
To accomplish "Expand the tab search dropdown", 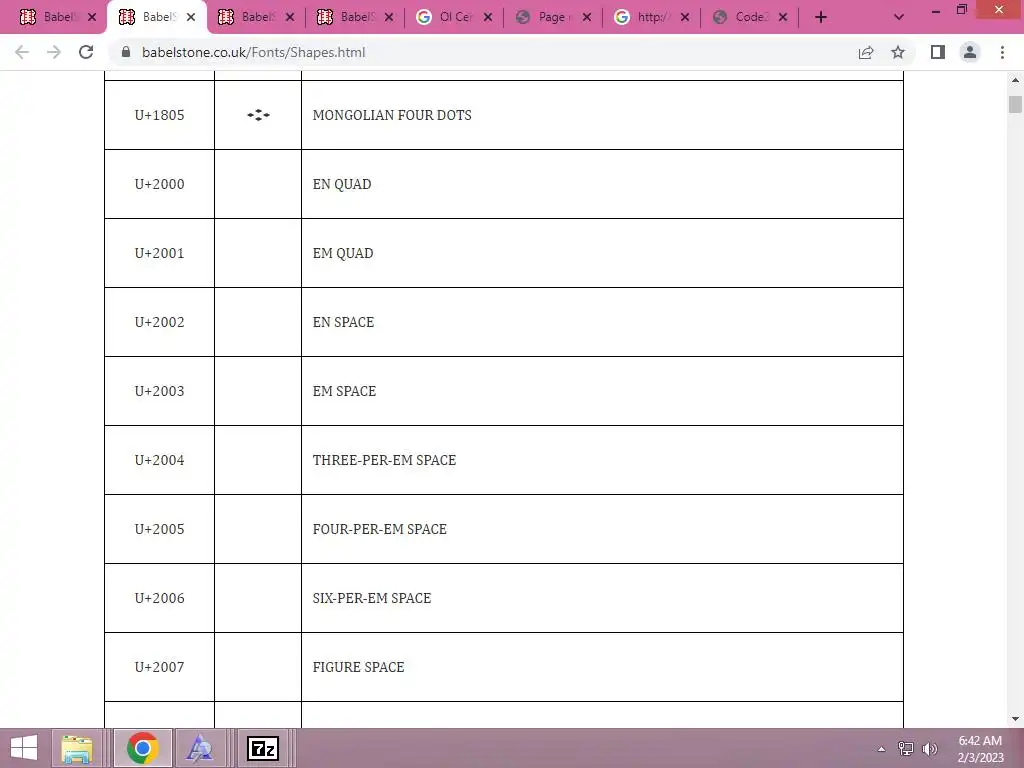I will (899, 18).
